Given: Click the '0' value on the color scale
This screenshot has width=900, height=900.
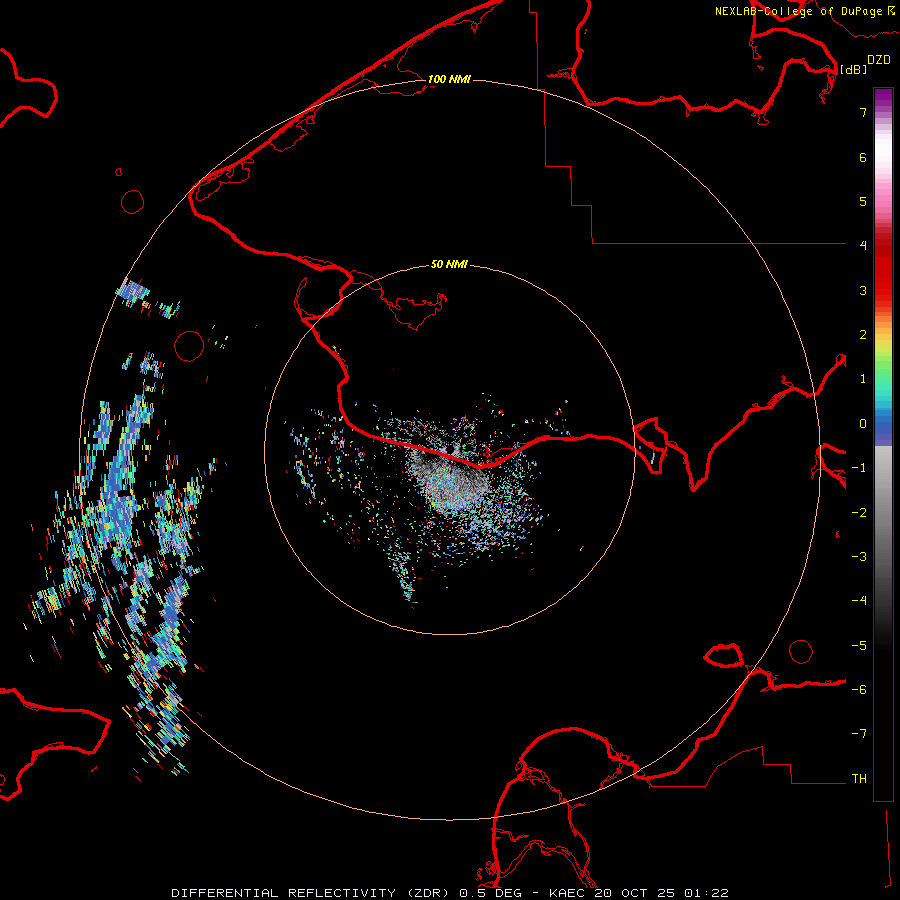Looking at the screenshot, I should pos(863,424).
